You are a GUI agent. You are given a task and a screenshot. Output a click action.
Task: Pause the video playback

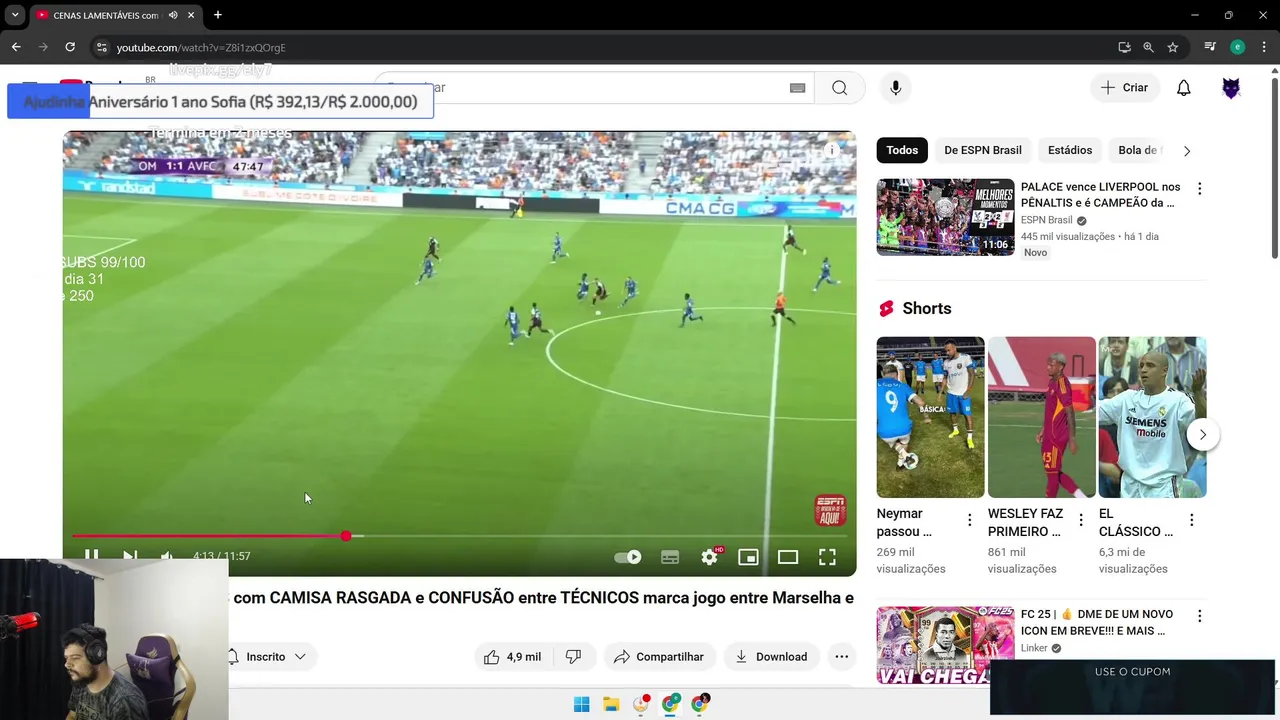91,556
